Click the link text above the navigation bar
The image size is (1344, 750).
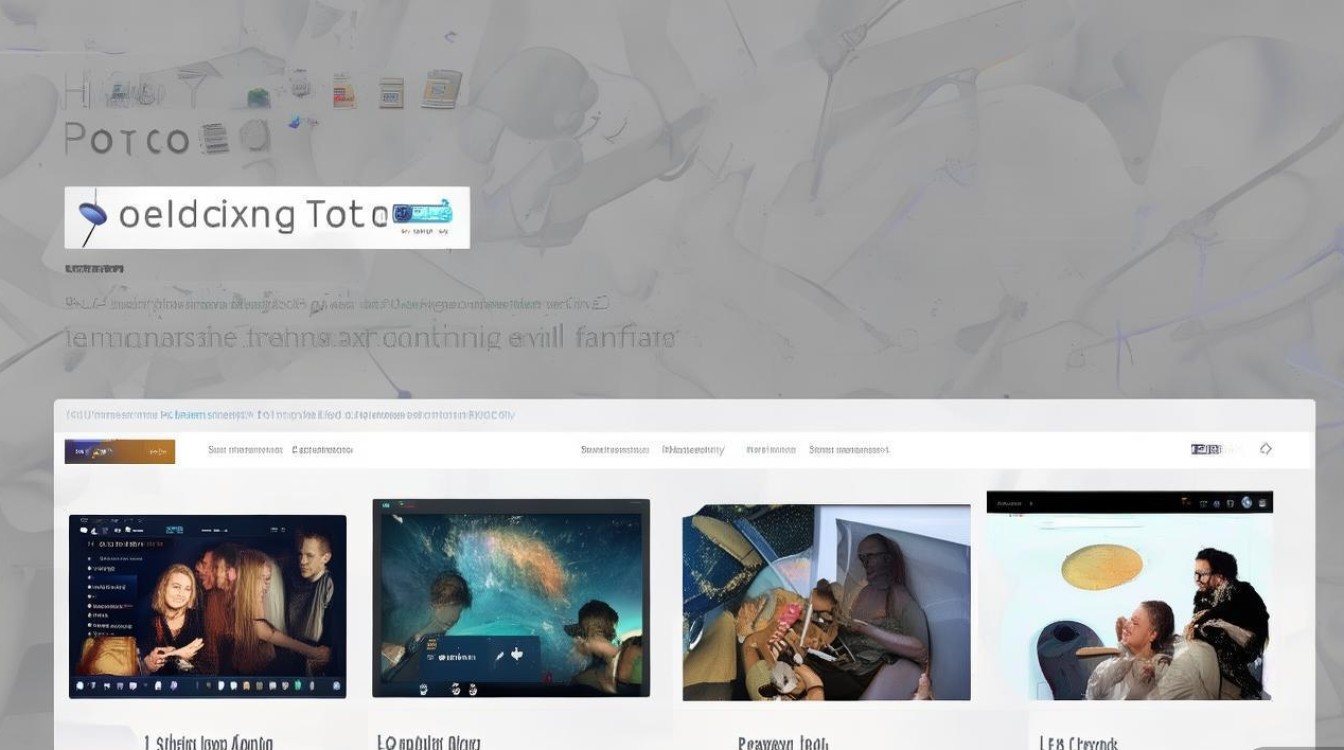tap(290, 414)
